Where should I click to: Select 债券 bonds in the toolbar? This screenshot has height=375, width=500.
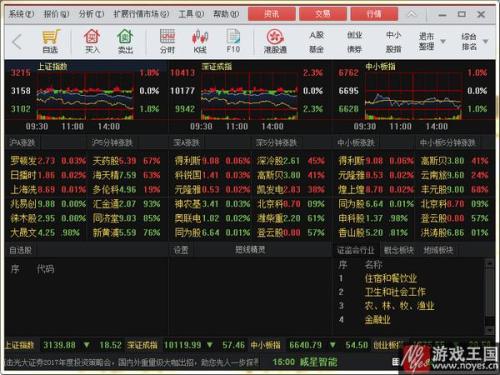click(354, 49)
